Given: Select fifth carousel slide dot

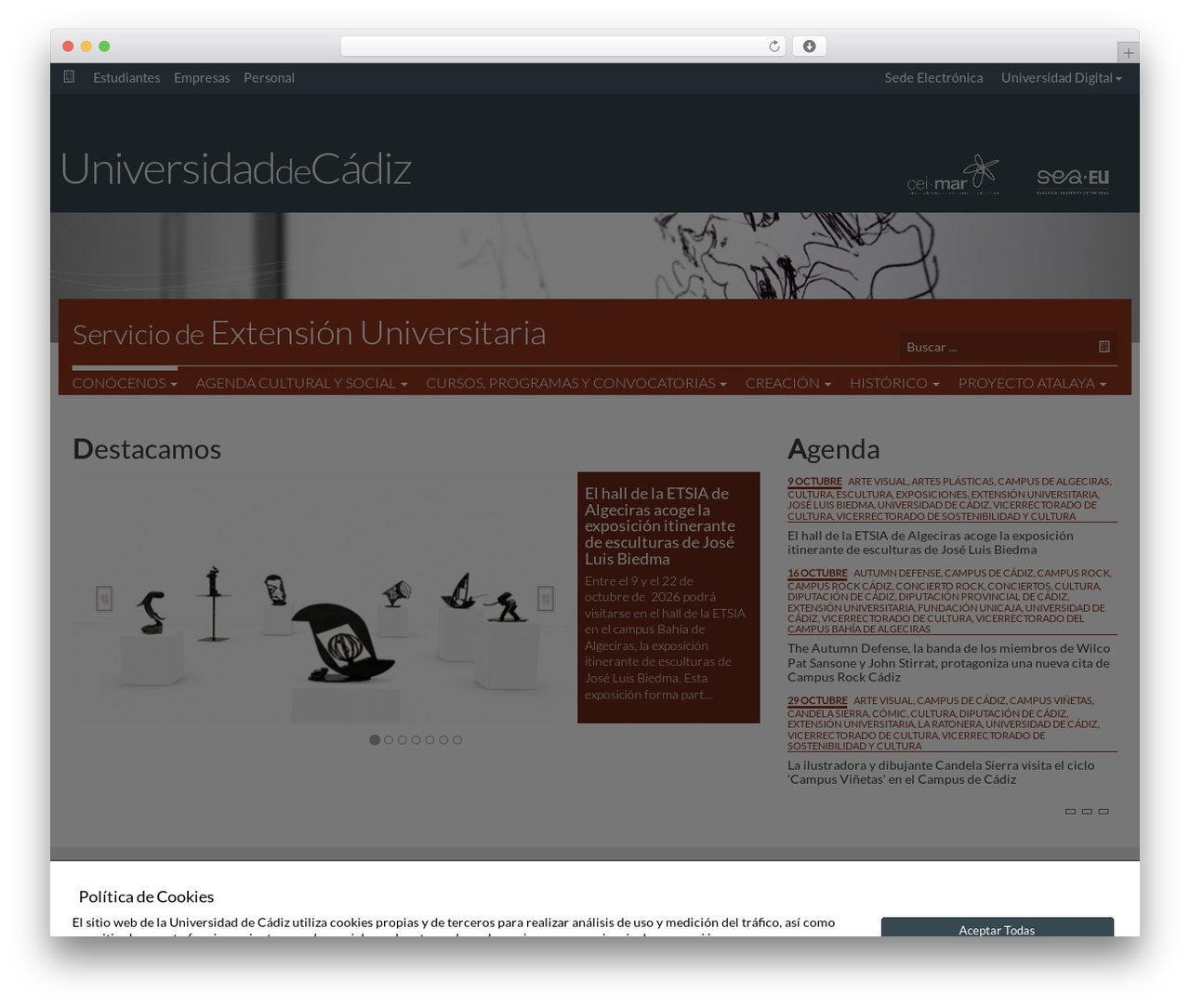Looking at the screenshot, I should coord(430,740).
